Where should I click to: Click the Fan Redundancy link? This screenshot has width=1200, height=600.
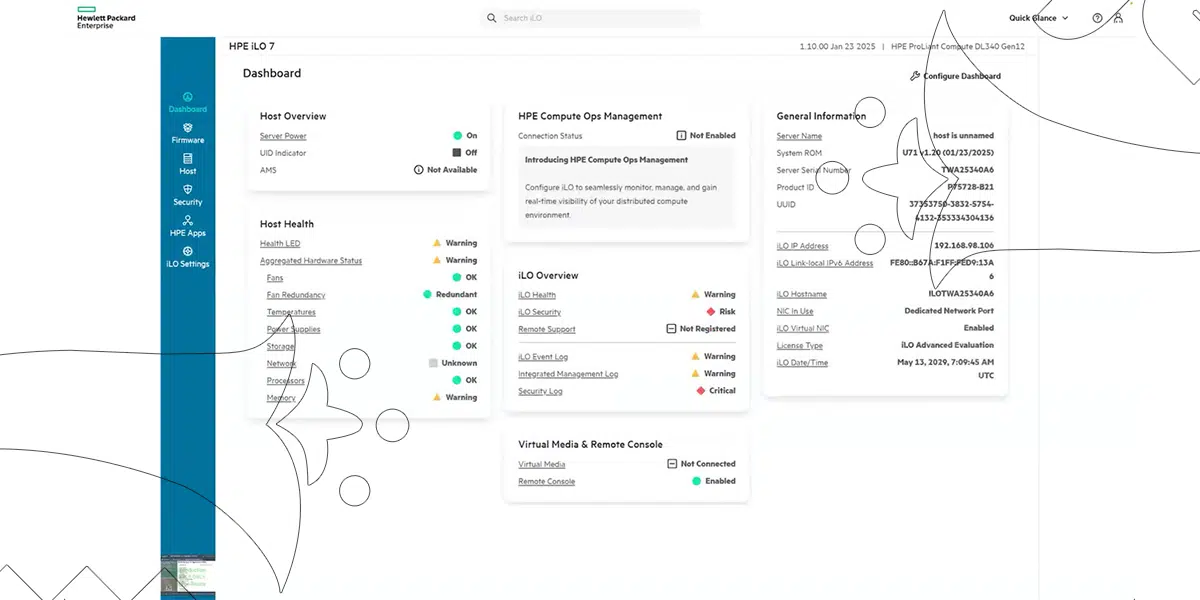point(295,295)
